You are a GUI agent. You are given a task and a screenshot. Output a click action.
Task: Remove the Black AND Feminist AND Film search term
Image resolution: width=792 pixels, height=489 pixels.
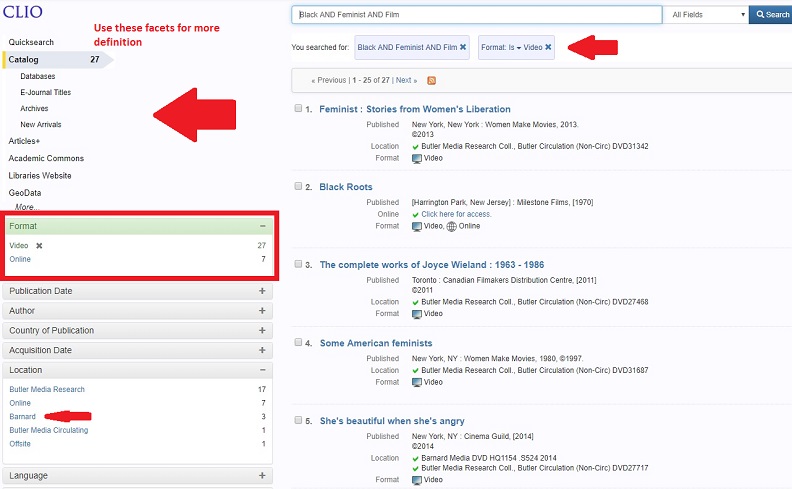tap(463, 47)
